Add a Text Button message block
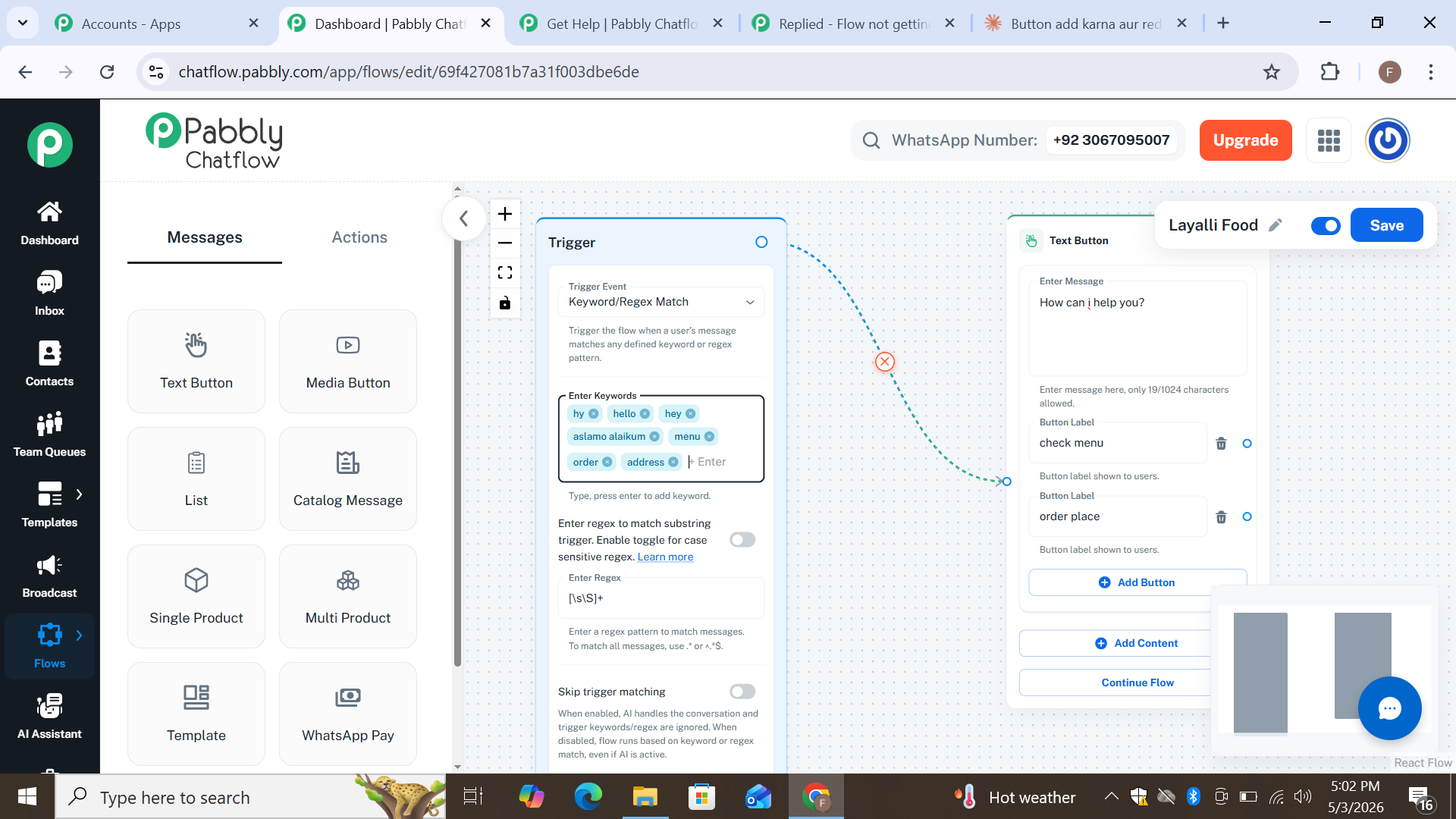The width and height of the screenshot is (1456, 819). [196, 361]
